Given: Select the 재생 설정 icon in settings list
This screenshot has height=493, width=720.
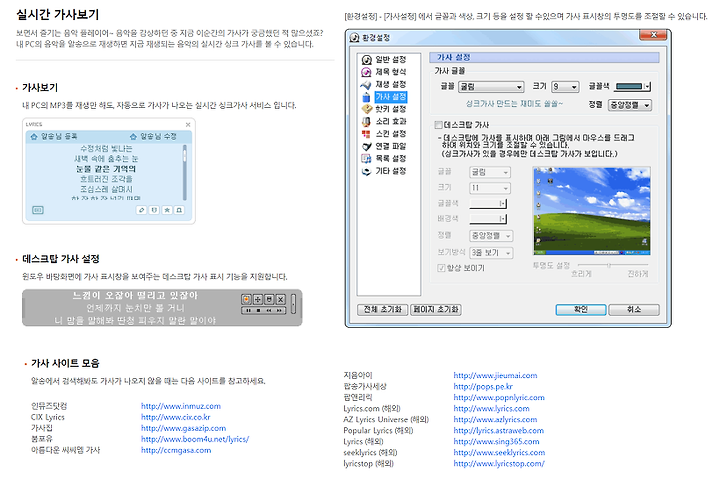Looking at the screenshot, I should pyautogui.click(x=366, y=84).
